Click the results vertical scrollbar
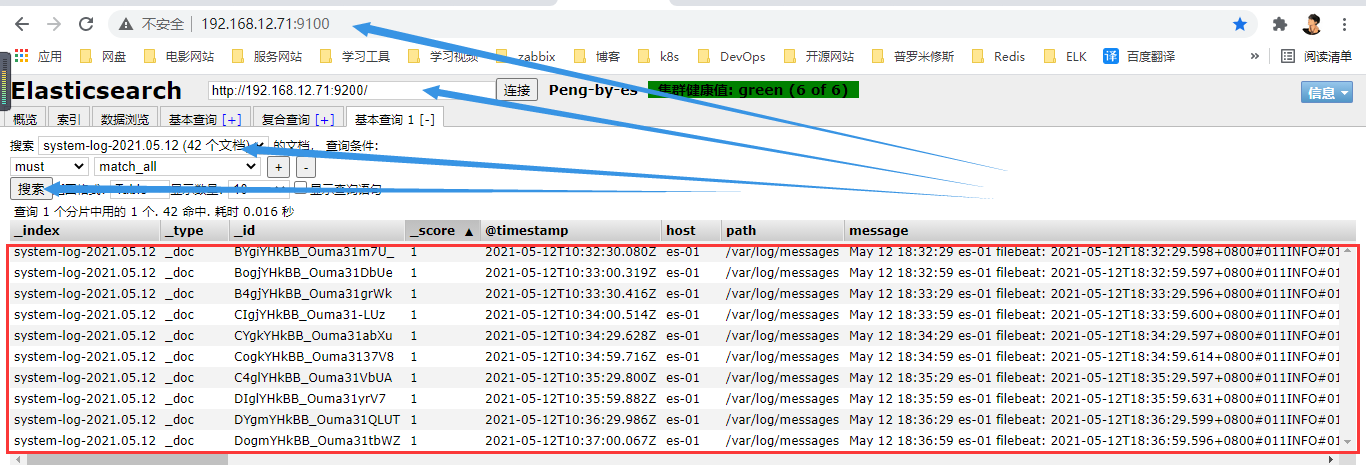The height and width of the screenshot is (465, 1366). [x=1349, y=346]
